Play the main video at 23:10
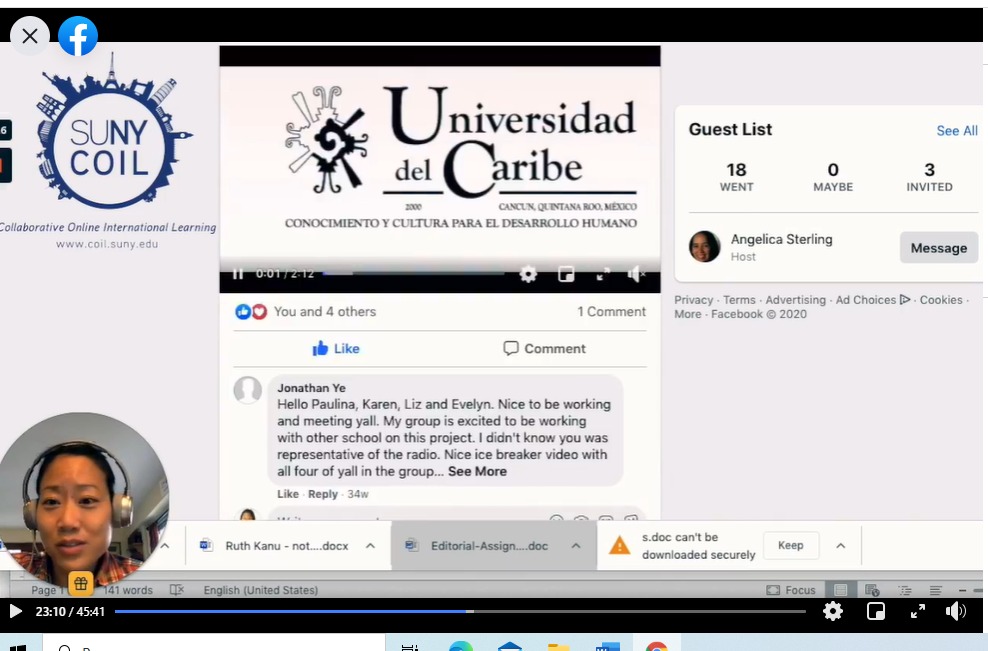Viewport: 988px width, 651px height. (x=15, y=611)
